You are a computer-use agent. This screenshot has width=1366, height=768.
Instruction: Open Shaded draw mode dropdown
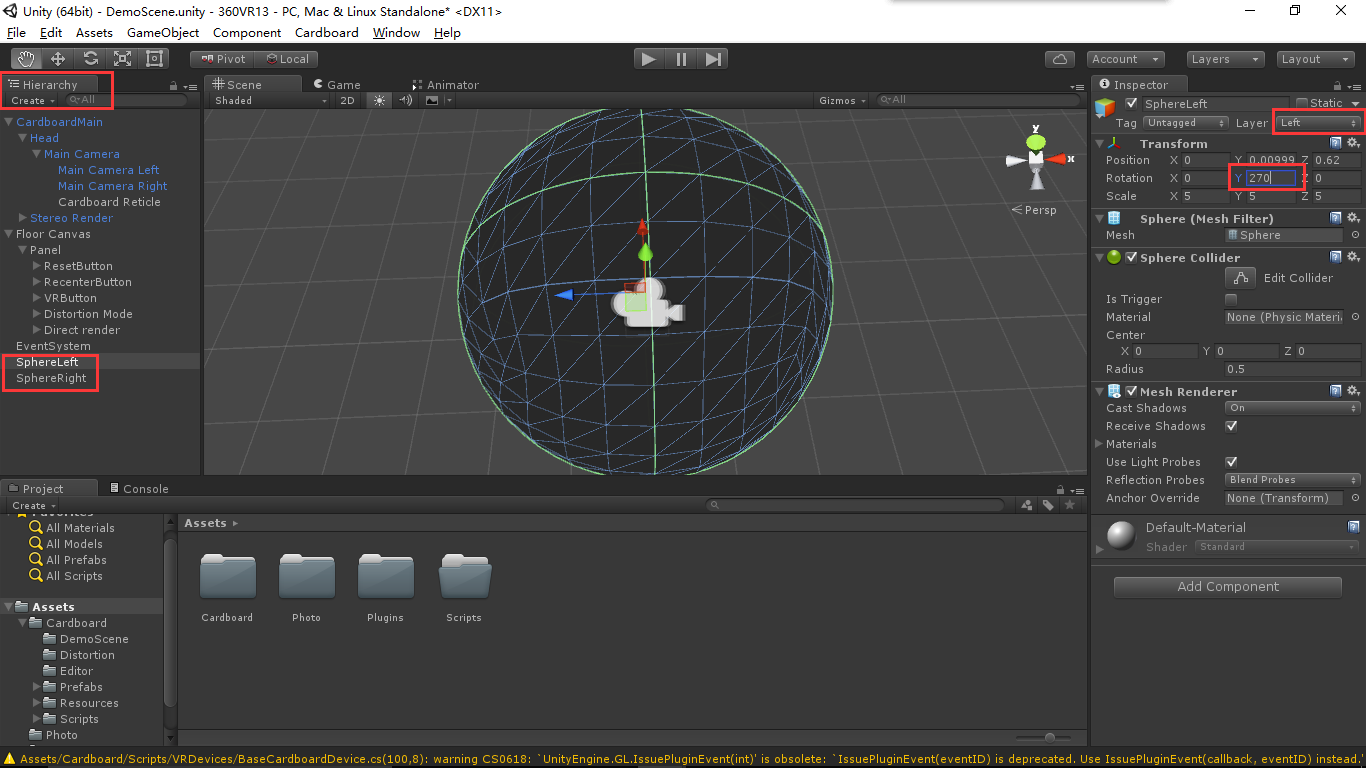(271, 100)
